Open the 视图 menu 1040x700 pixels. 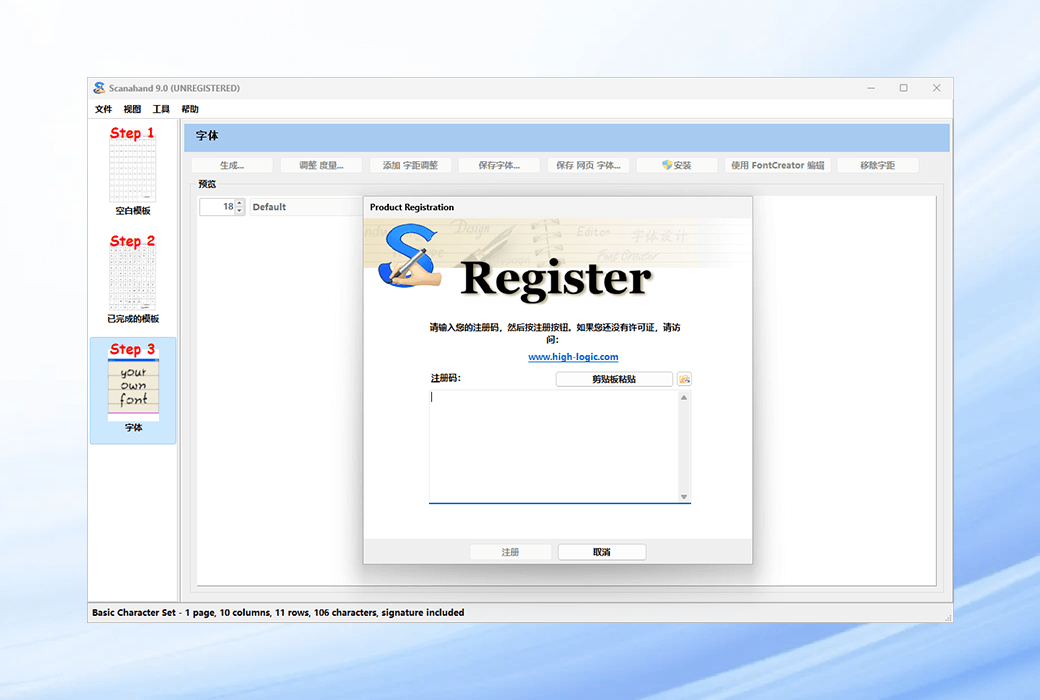click(132, 109)
